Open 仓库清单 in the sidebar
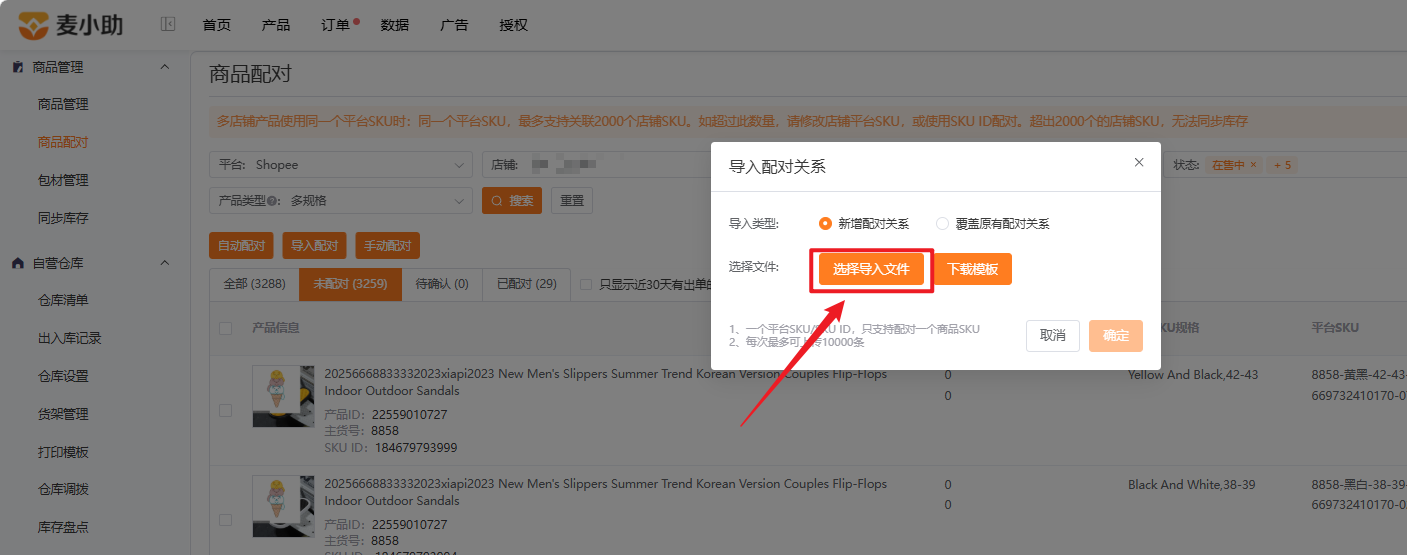Viewport: 1407px width, 555px height. 63,300
